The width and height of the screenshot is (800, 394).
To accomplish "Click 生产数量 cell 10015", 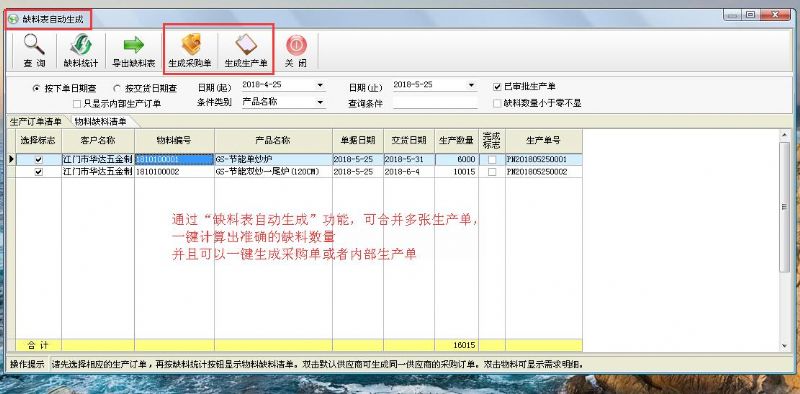I will click(457, 173).
